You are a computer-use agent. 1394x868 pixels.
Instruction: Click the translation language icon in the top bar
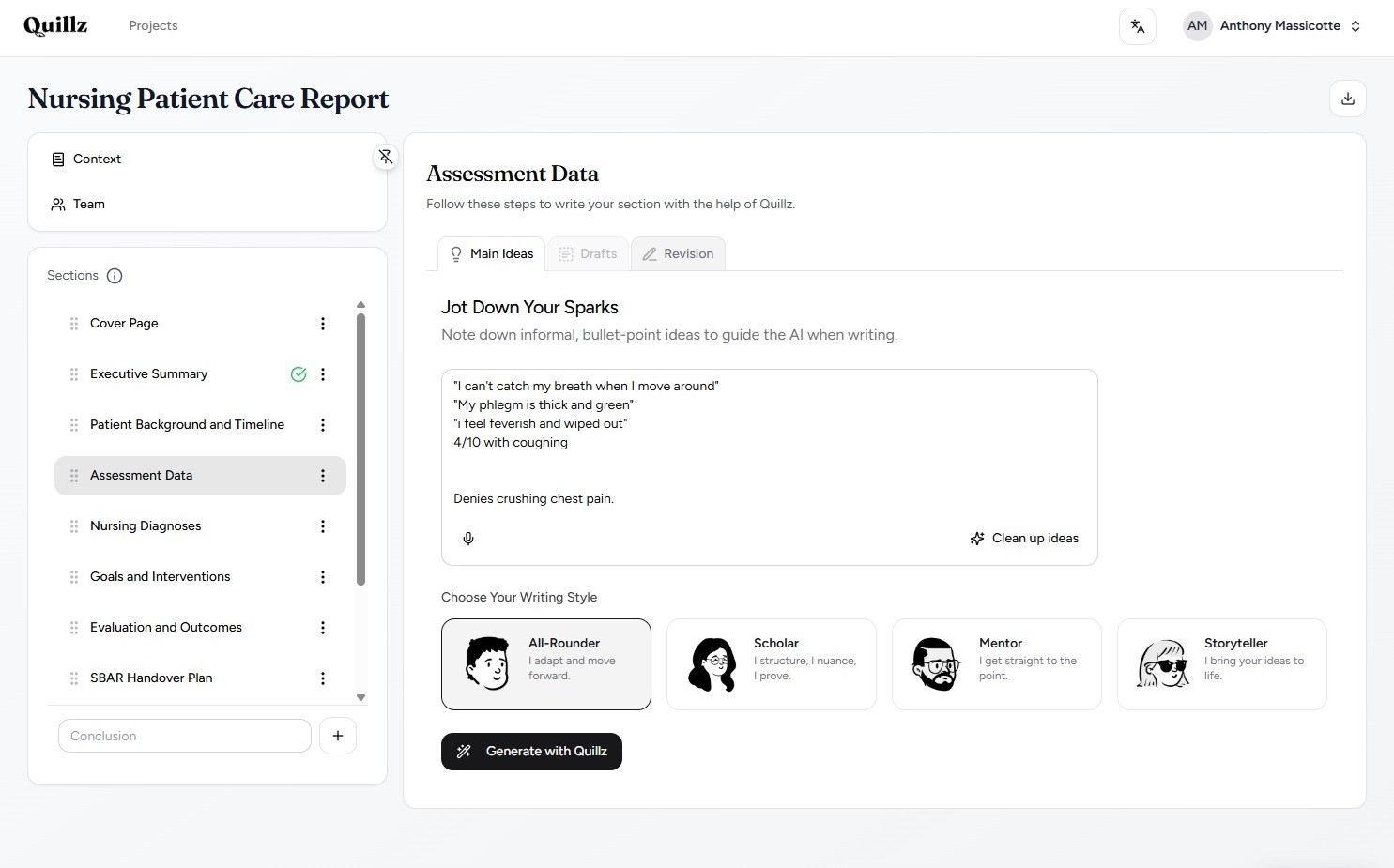(x=1137, y=25)
